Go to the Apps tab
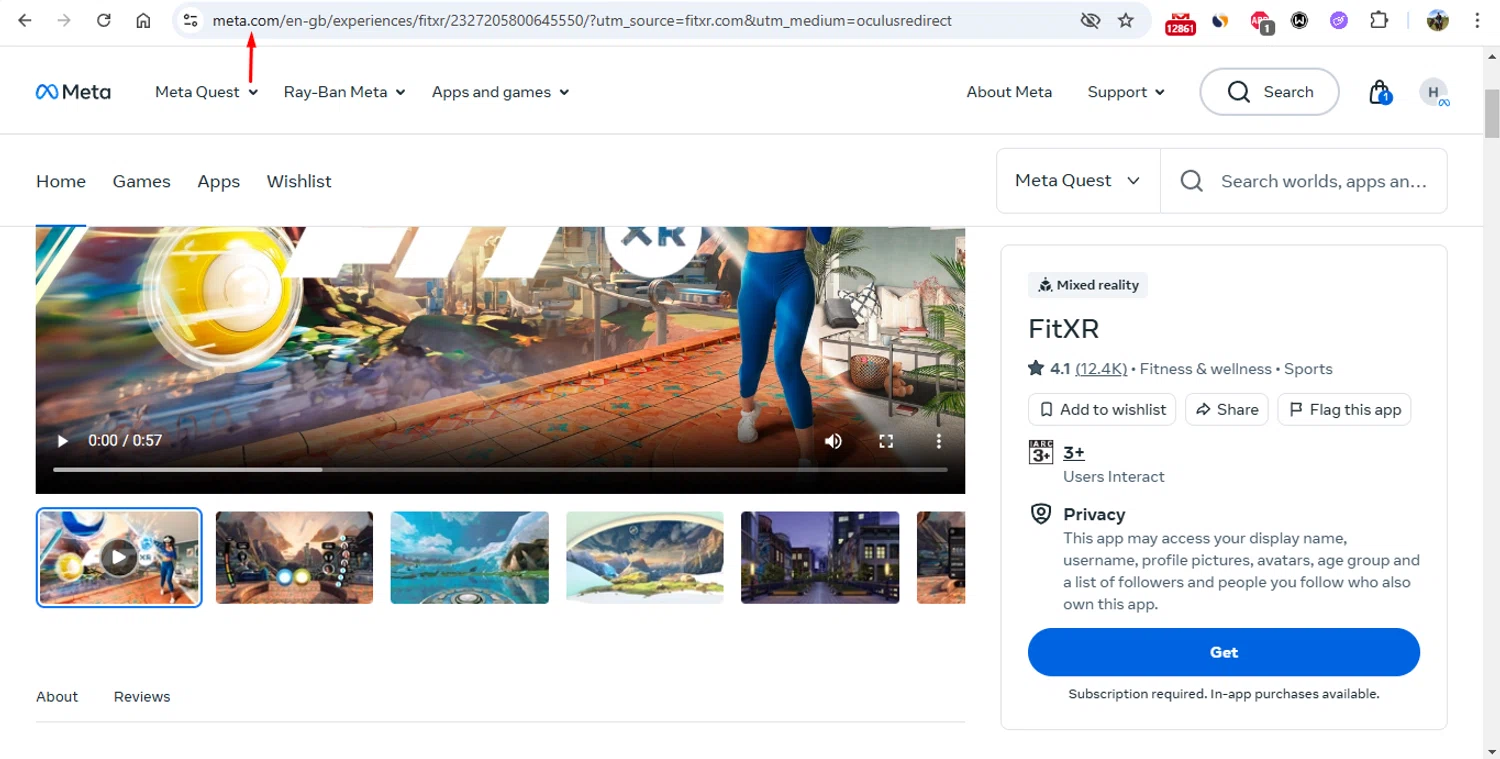Screen dimensions: 1500x759 click(x=218, y=181)
